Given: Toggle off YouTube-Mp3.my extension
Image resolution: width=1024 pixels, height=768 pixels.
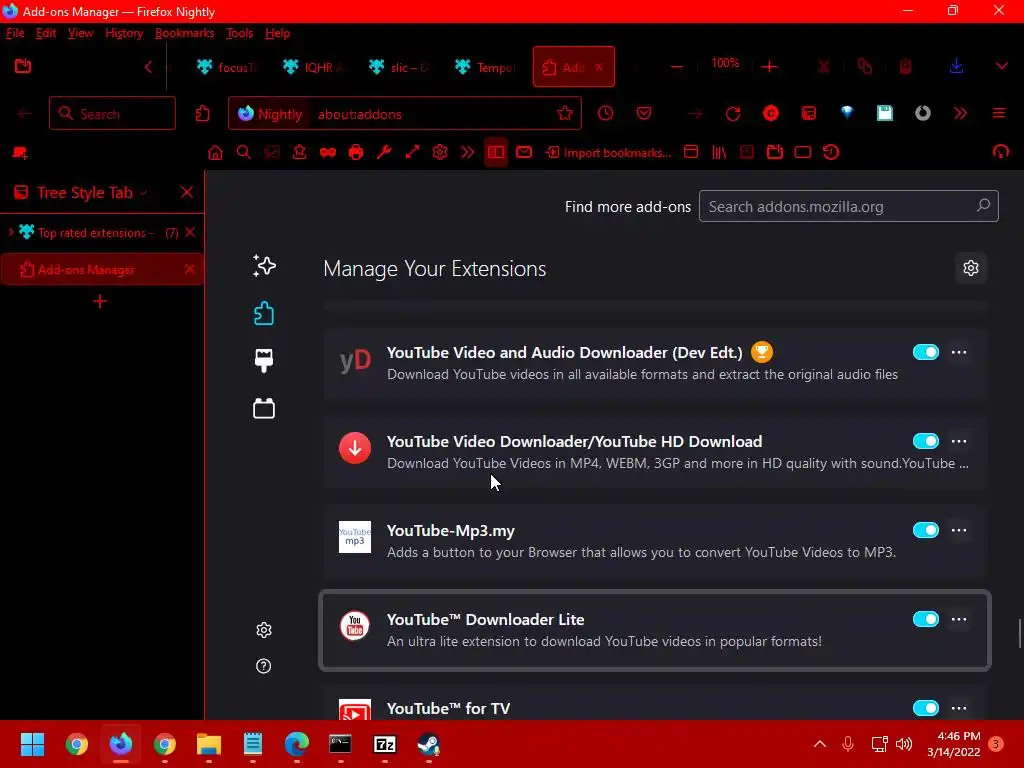Looking at the screenshot, I should 925,530.
